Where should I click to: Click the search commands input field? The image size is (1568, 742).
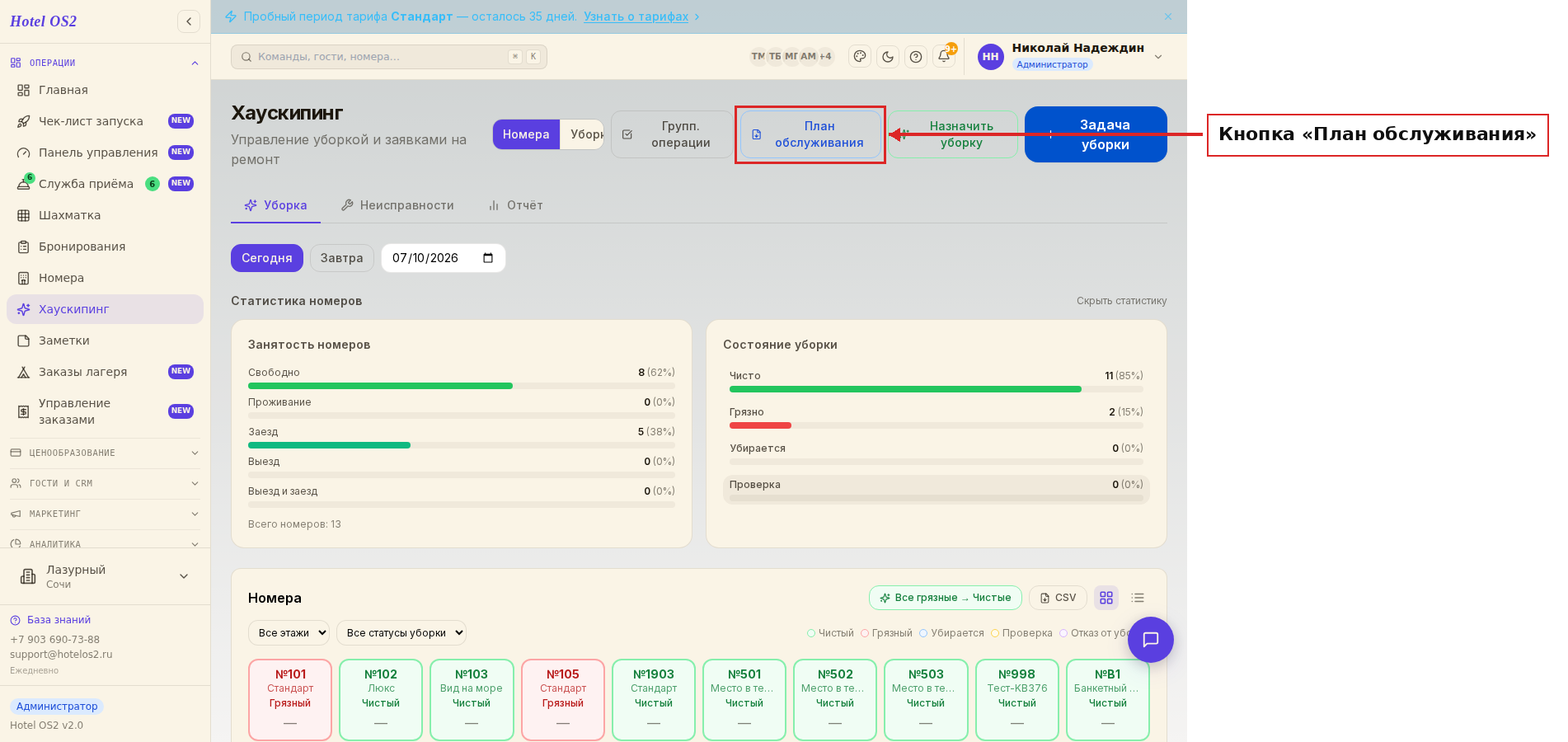(x=389, y=57)
